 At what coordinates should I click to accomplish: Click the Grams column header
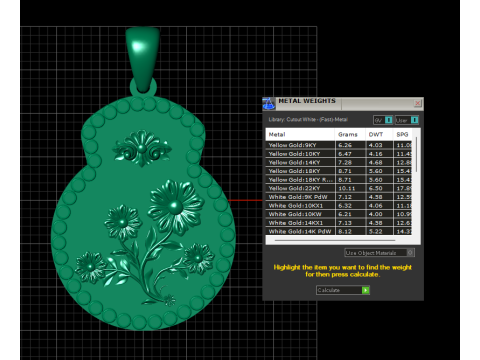pyautogui.click(x=350, y=134)
